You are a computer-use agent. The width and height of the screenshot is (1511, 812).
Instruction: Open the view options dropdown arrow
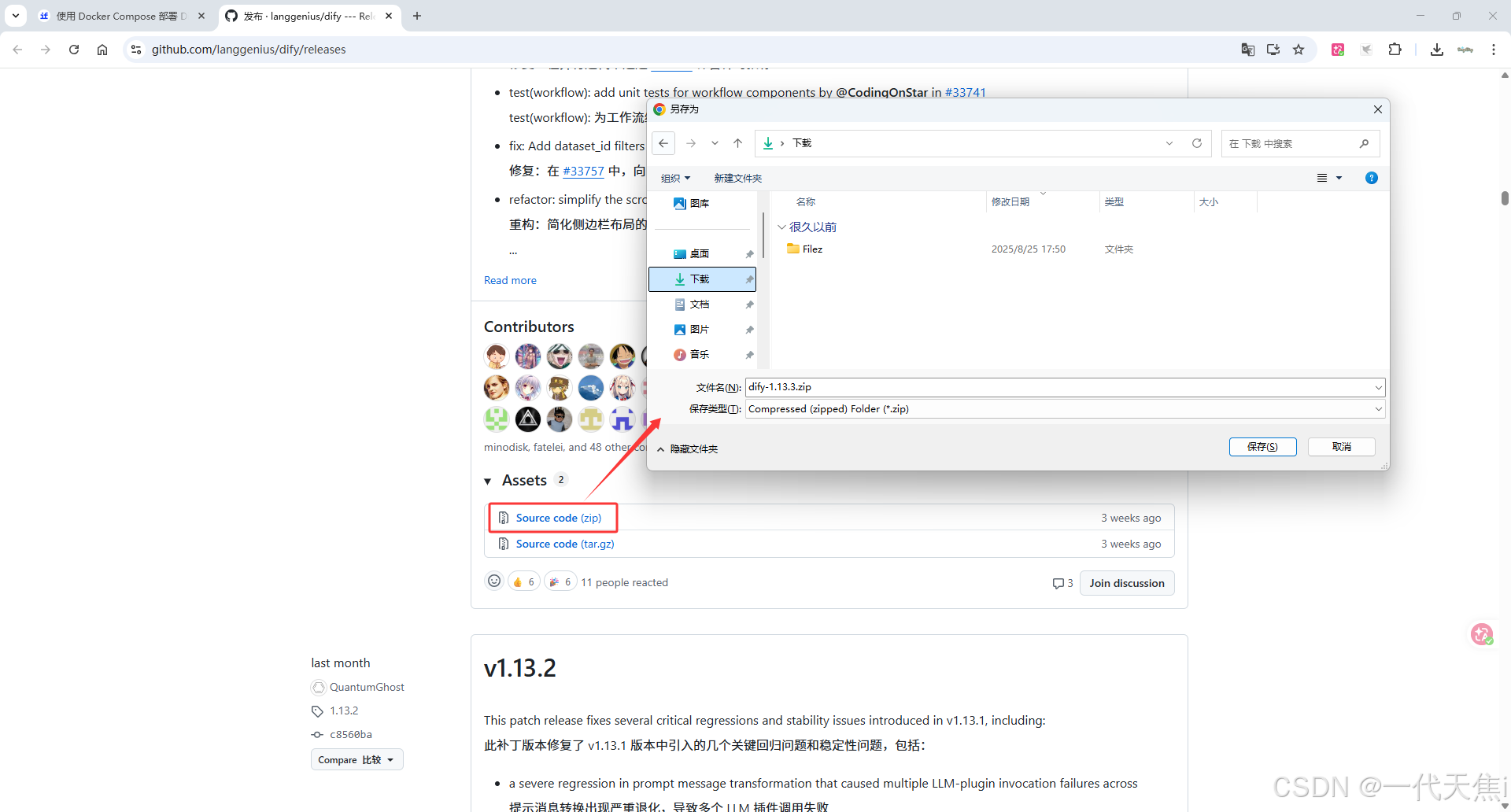click(x=1339, y=178)
